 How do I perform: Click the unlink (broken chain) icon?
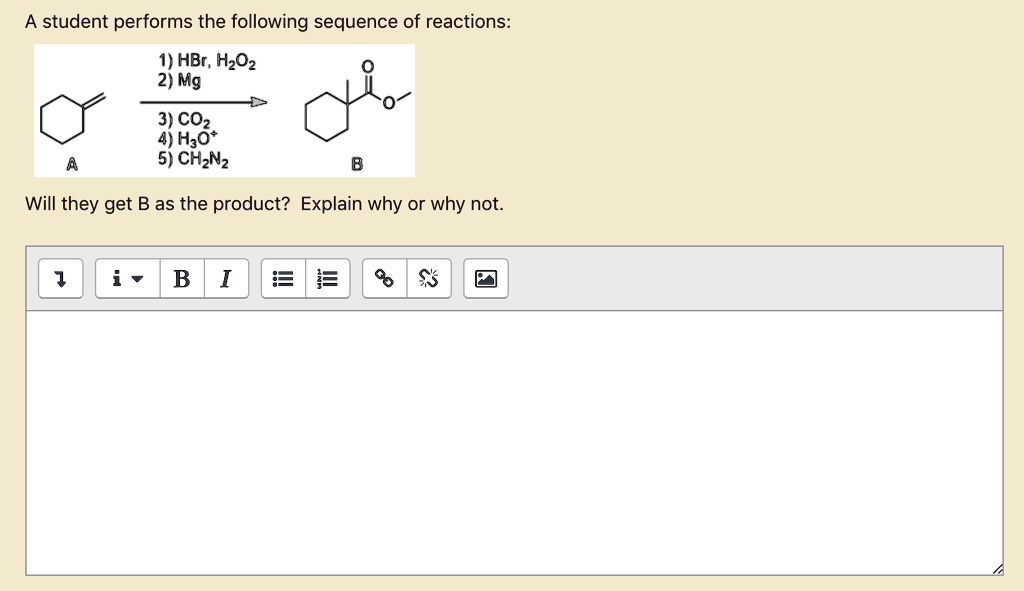point(430,278)
